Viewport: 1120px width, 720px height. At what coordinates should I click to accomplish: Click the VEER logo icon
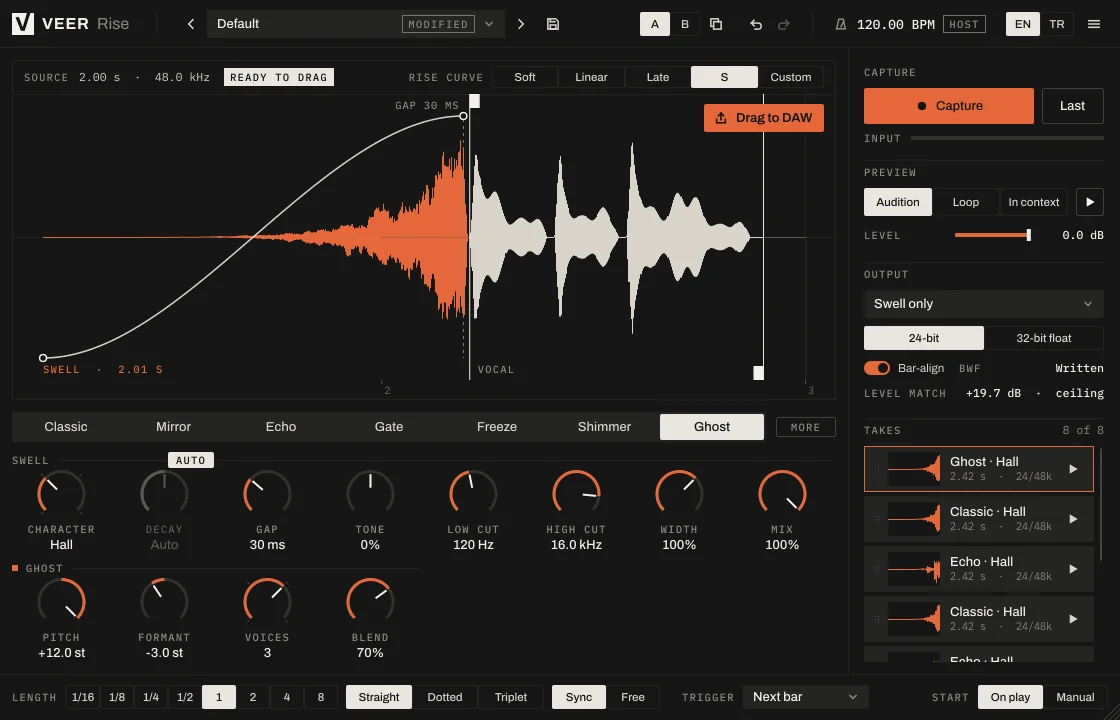tap(23, 24)
